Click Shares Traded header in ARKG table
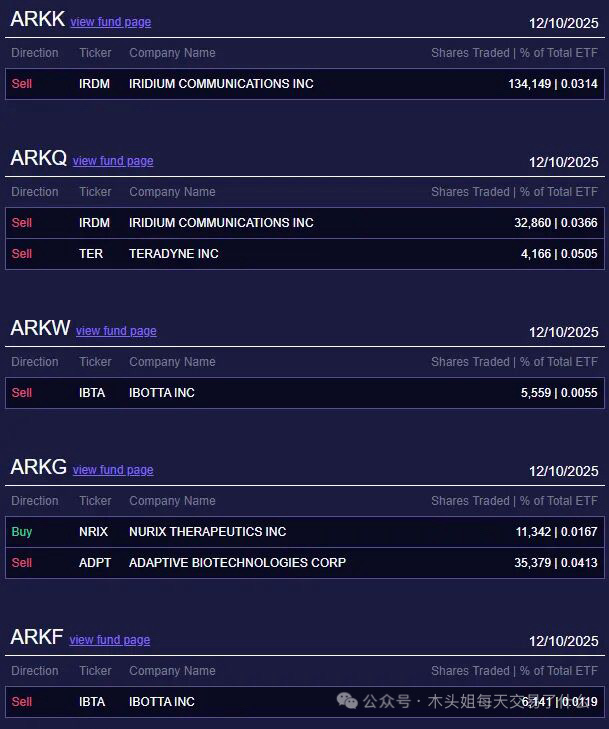The image size is (609, 729). [x=470, y=501]
